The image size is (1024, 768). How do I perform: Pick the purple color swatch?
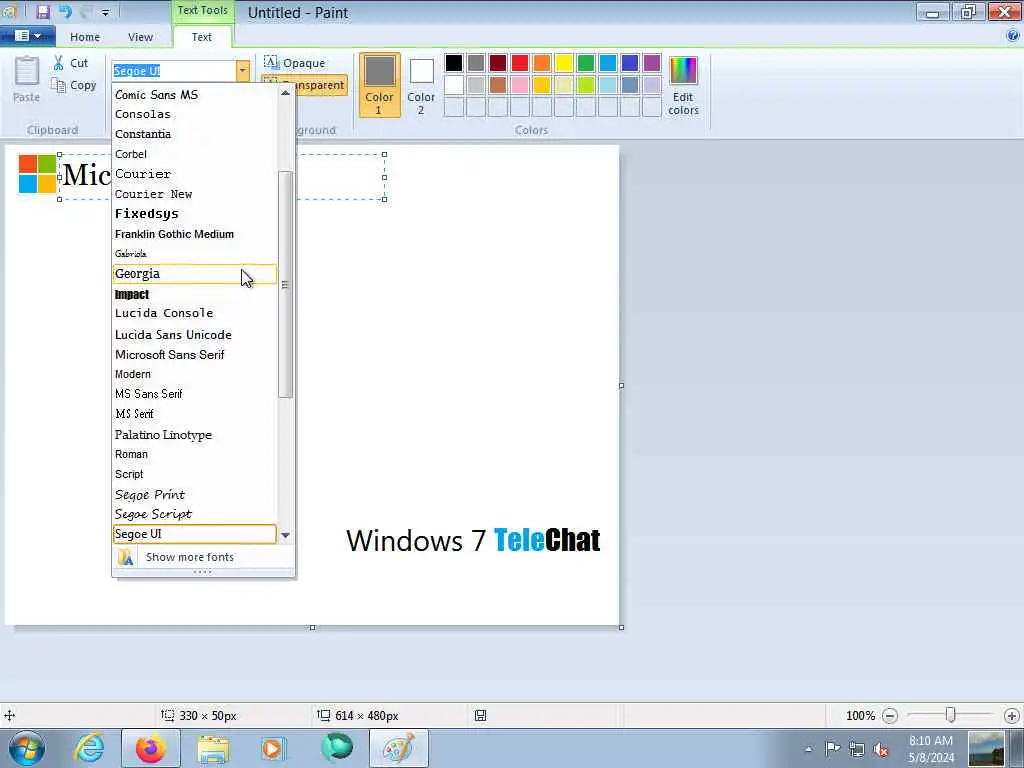(x=652, y=63)
